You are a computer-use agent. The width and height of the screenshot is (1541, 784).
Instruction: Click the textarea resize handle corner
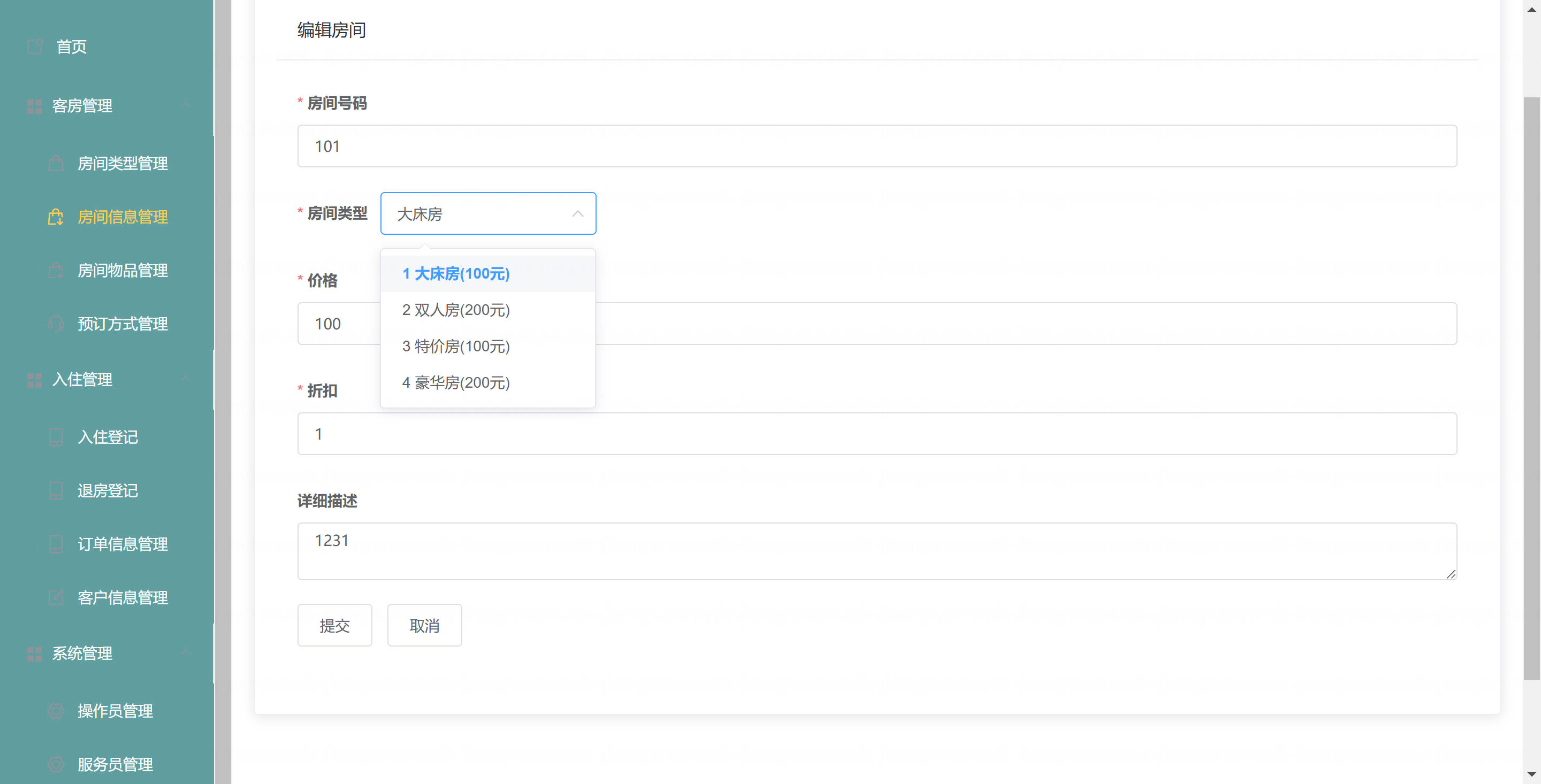pos(1451,574)
